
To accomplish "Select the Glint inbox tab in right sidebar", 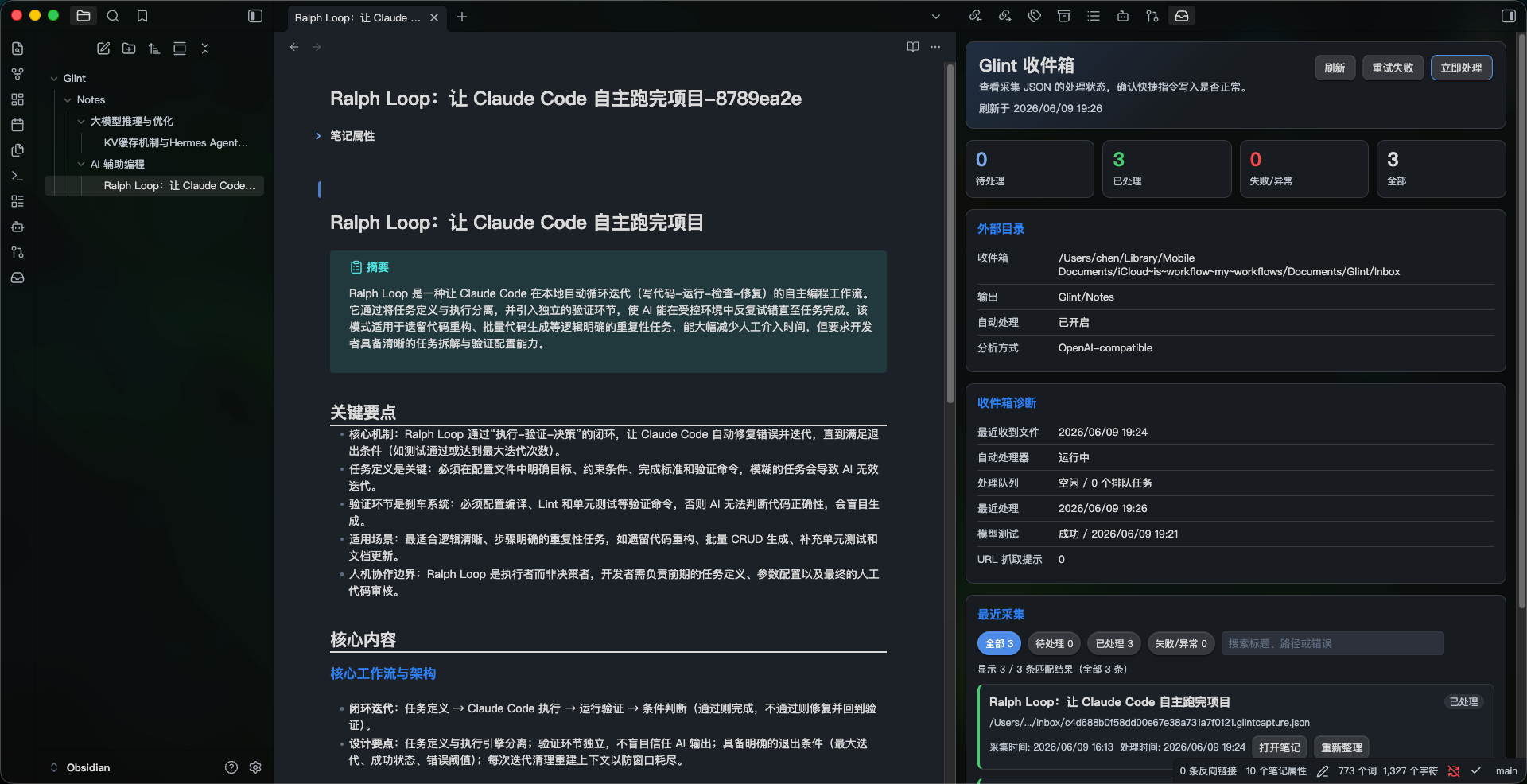I will tap(1182, 16).
